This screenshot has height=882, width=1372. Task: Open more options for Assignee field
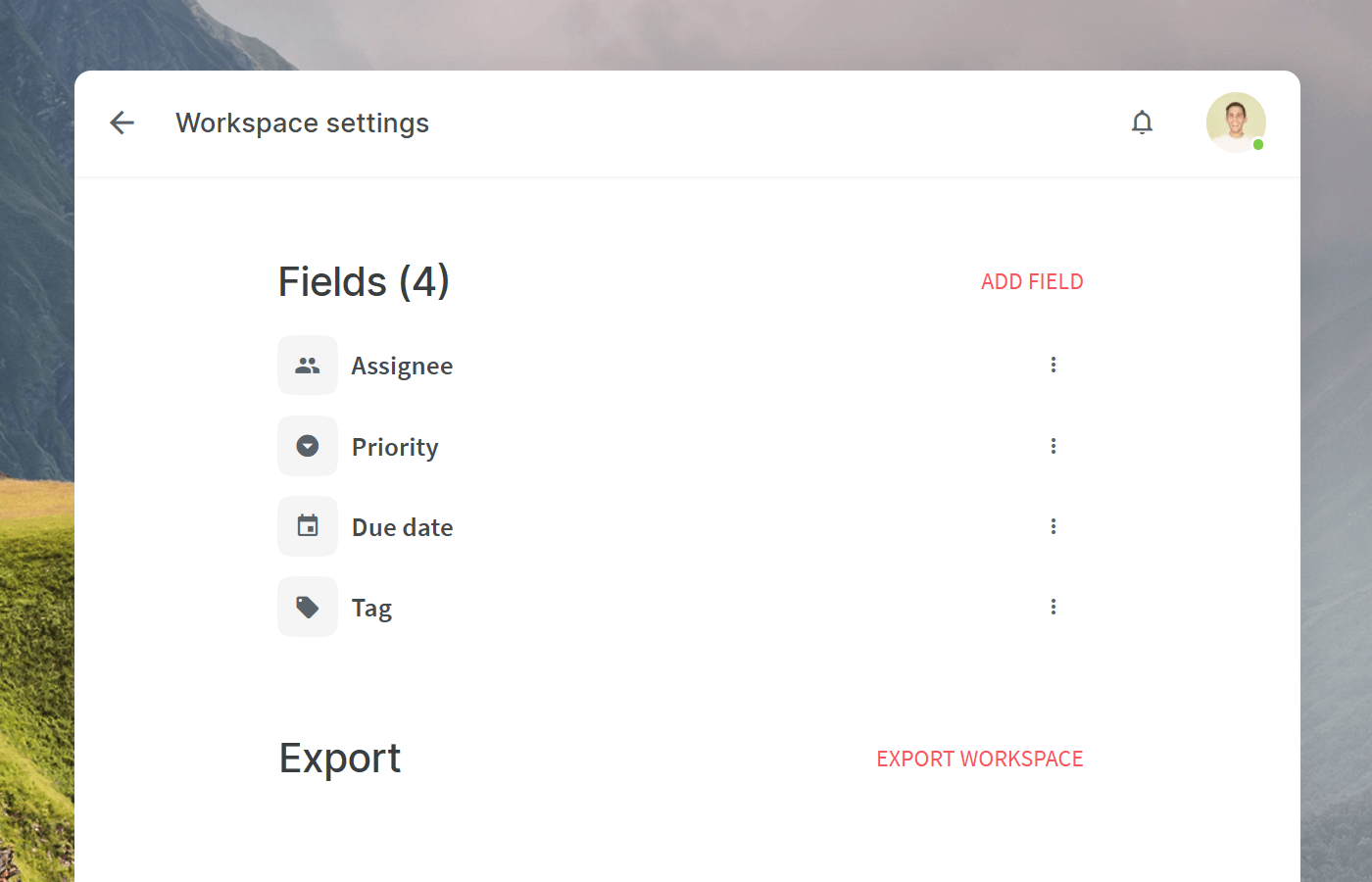pos(1053,365)
